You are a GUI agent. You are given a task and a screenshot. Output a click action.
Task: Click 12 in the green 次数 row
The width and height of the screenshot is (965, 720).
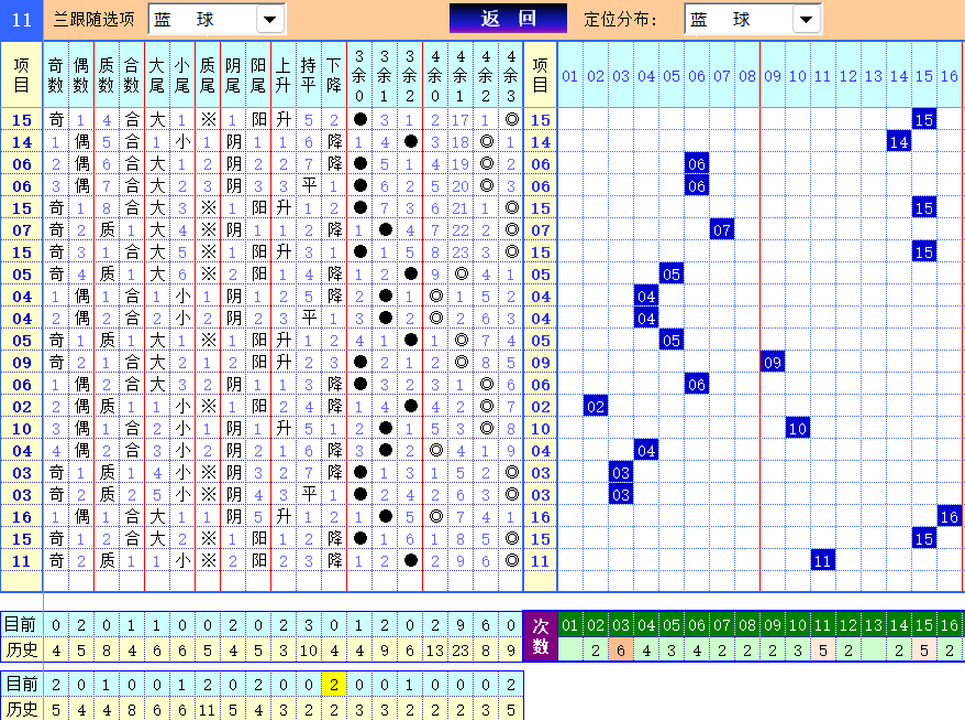click(848, 625)
